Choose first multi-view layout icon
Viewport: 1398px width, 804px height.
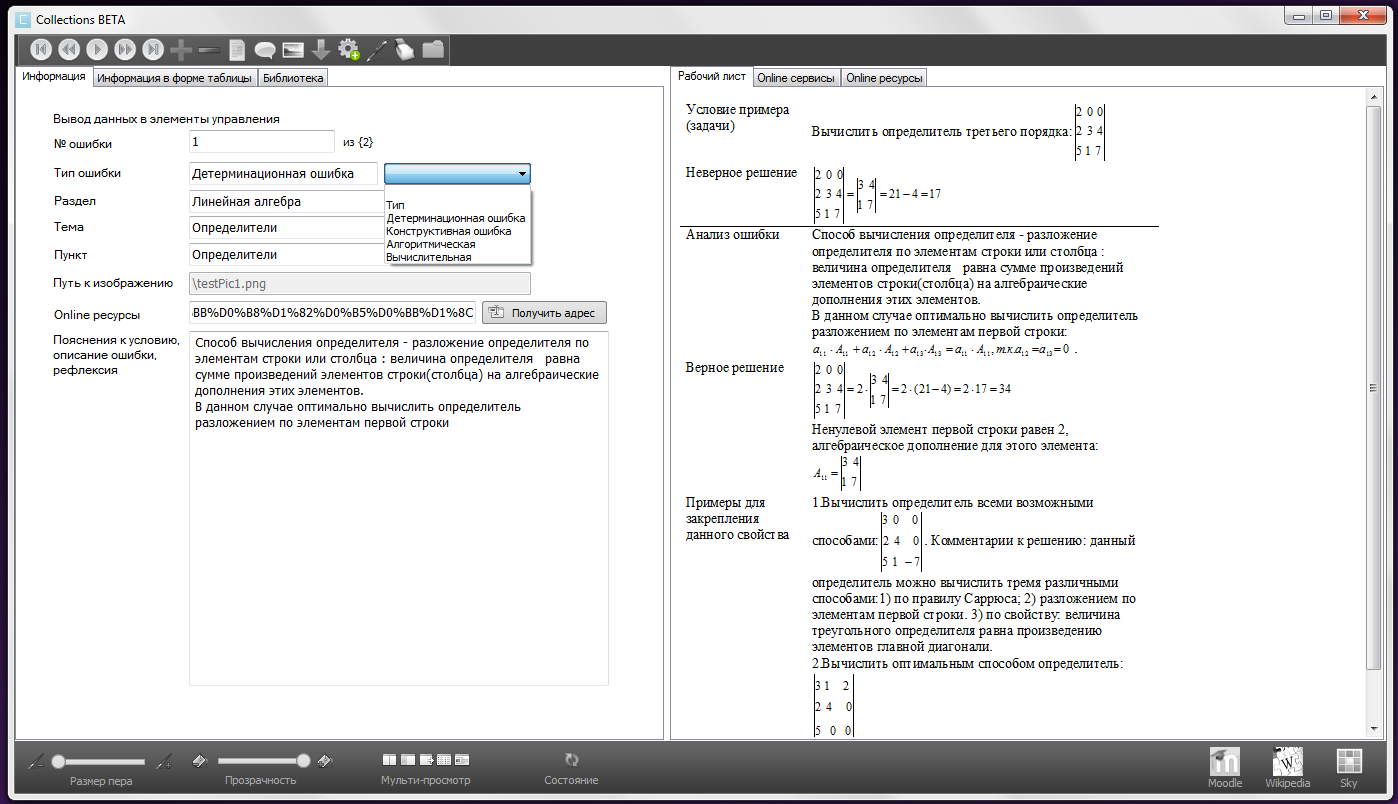click(391, 761)
